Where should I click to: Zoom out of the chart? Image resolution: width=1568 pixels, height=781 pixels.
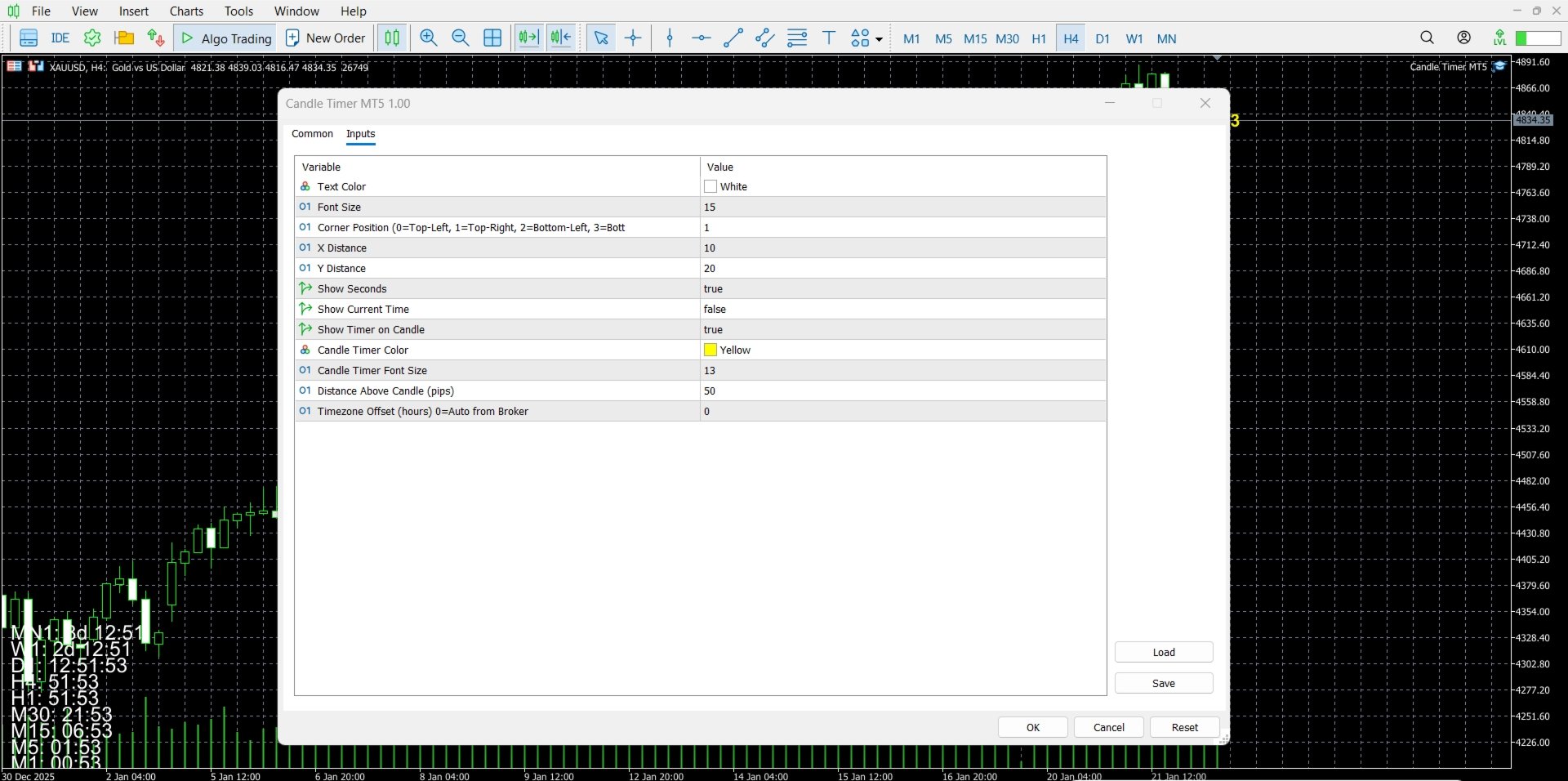tap(461, 38)
